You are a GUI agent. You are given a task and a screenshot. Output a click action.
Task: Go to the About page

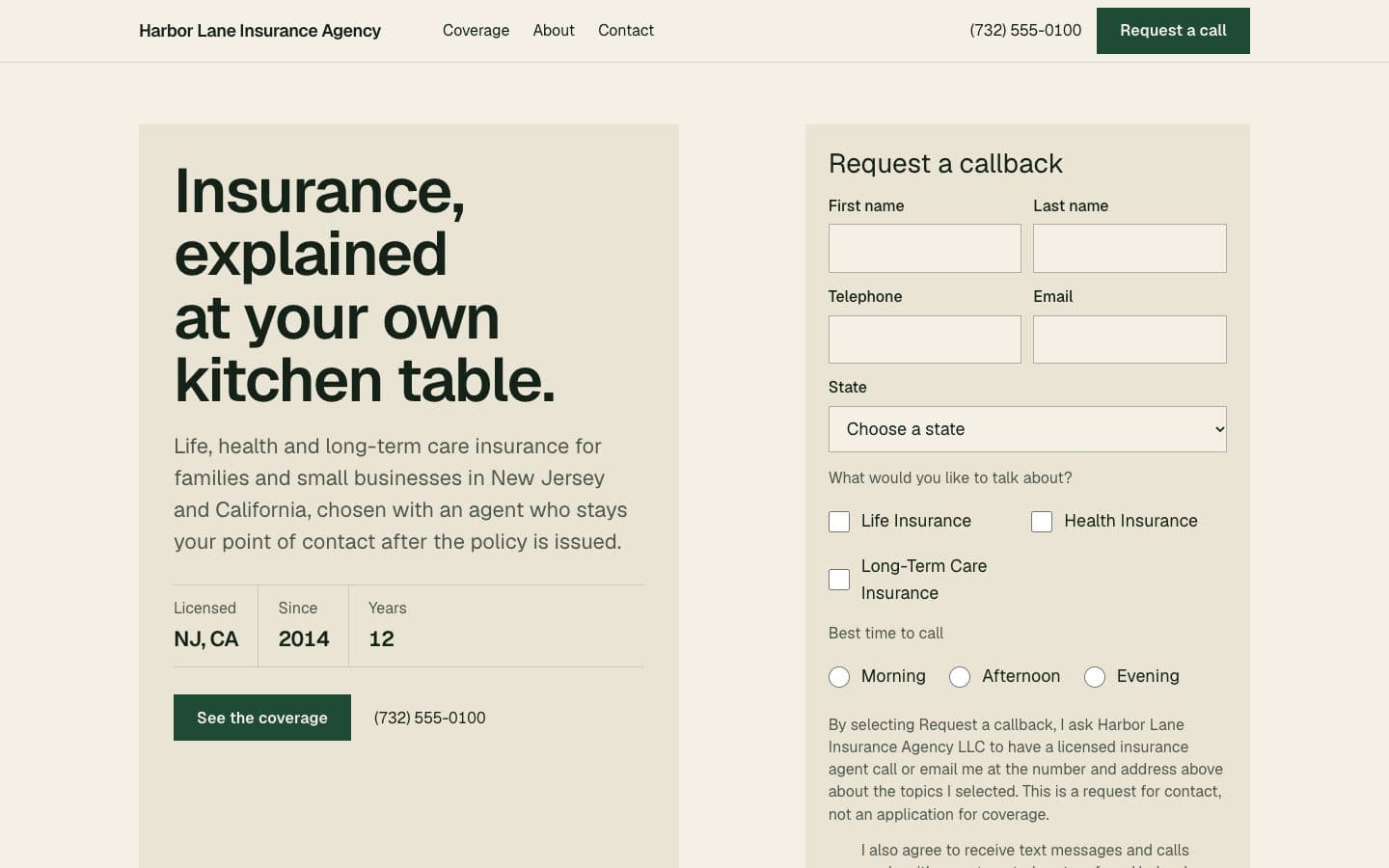pos(554,31)
